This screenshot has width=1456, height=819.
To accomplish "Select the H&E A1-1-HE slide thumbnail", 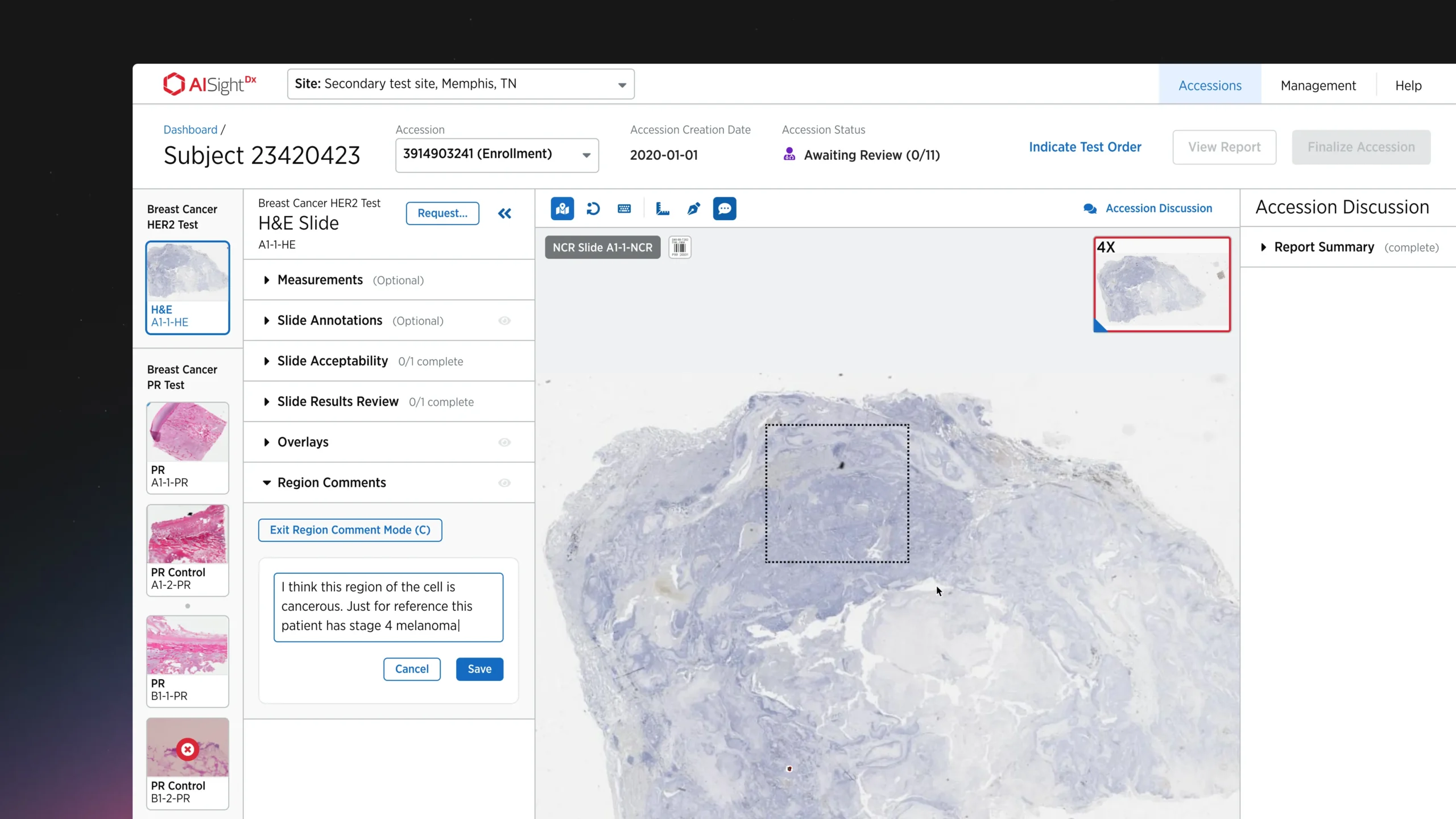I will tap(188, 288).
